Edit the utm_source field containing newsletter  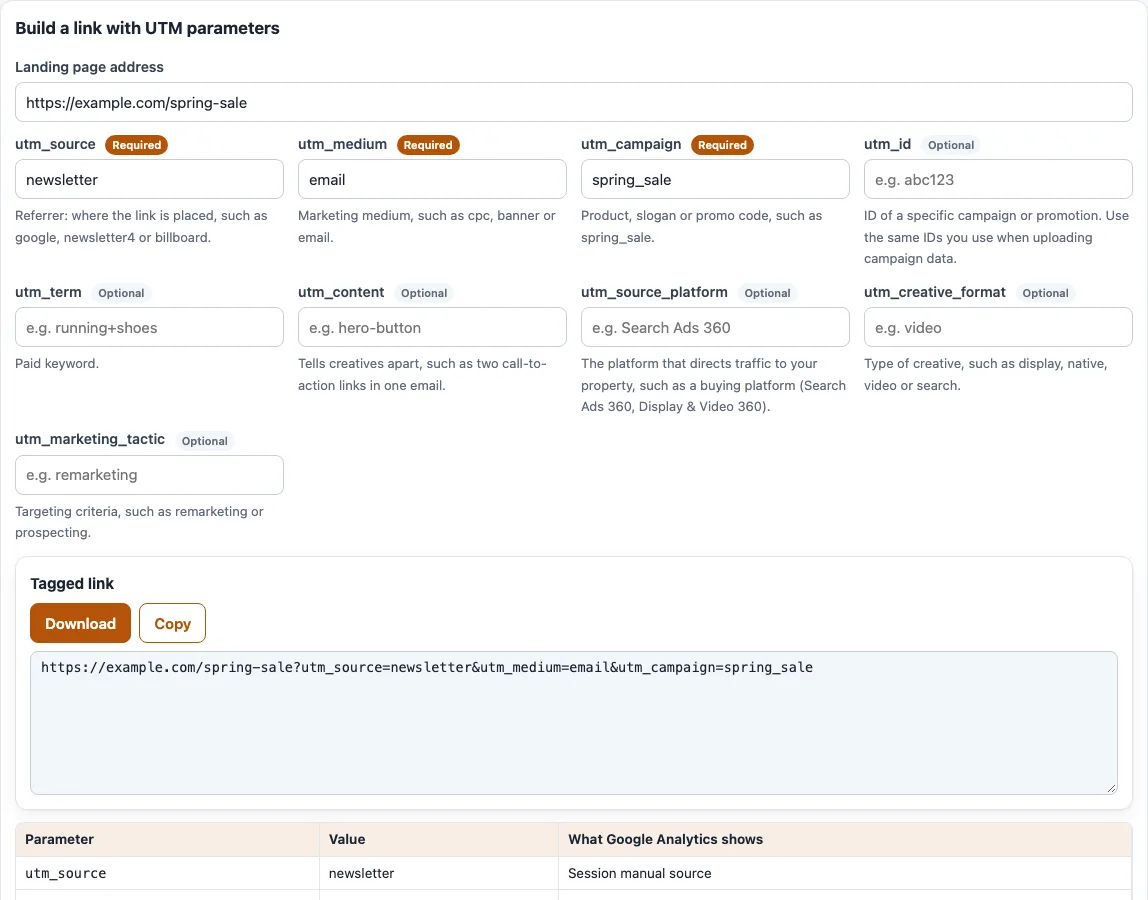(x=149, y=179)
